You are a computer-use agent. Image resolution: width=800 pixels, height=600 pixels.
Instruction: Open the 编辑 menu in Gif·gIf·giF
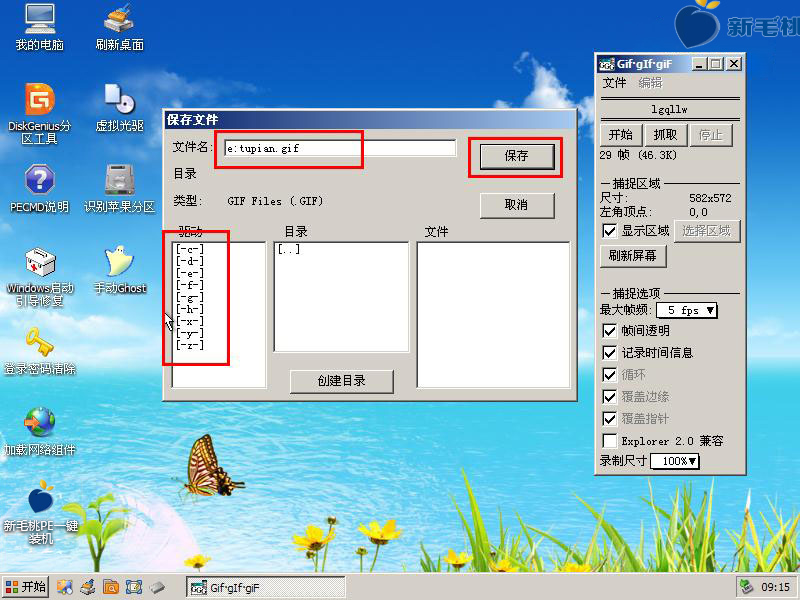pyautogui.click(x=650, y=83)
